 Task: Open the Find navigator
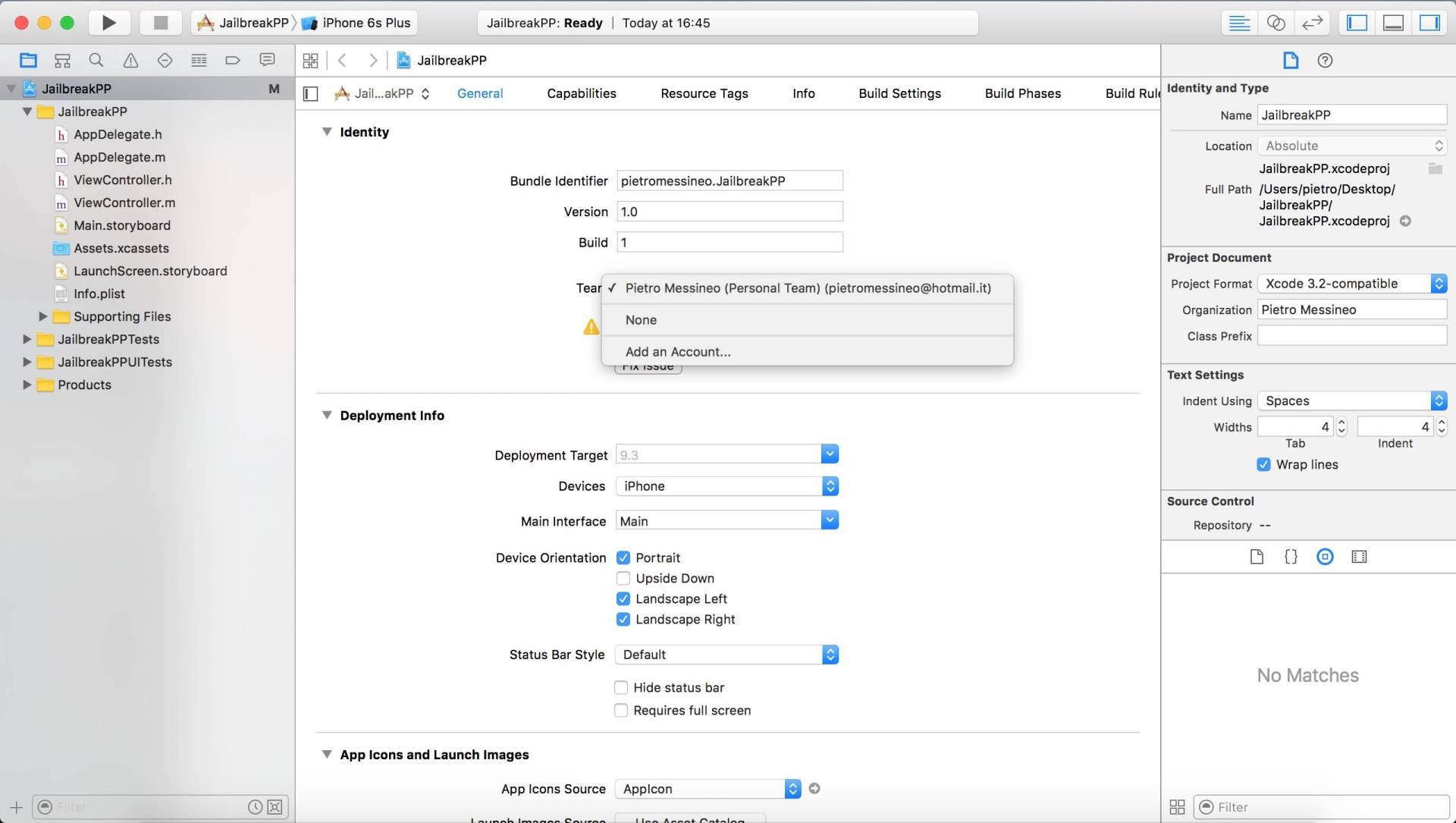click(96, 60)
